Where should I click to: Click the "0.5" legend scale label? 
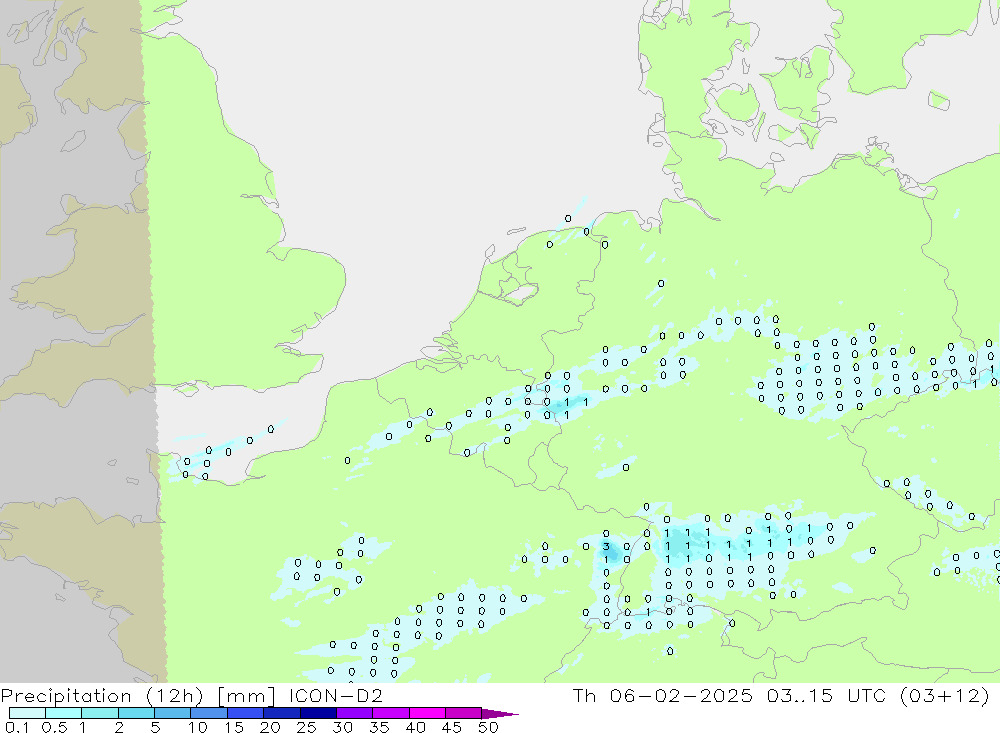tap(54, 727)
